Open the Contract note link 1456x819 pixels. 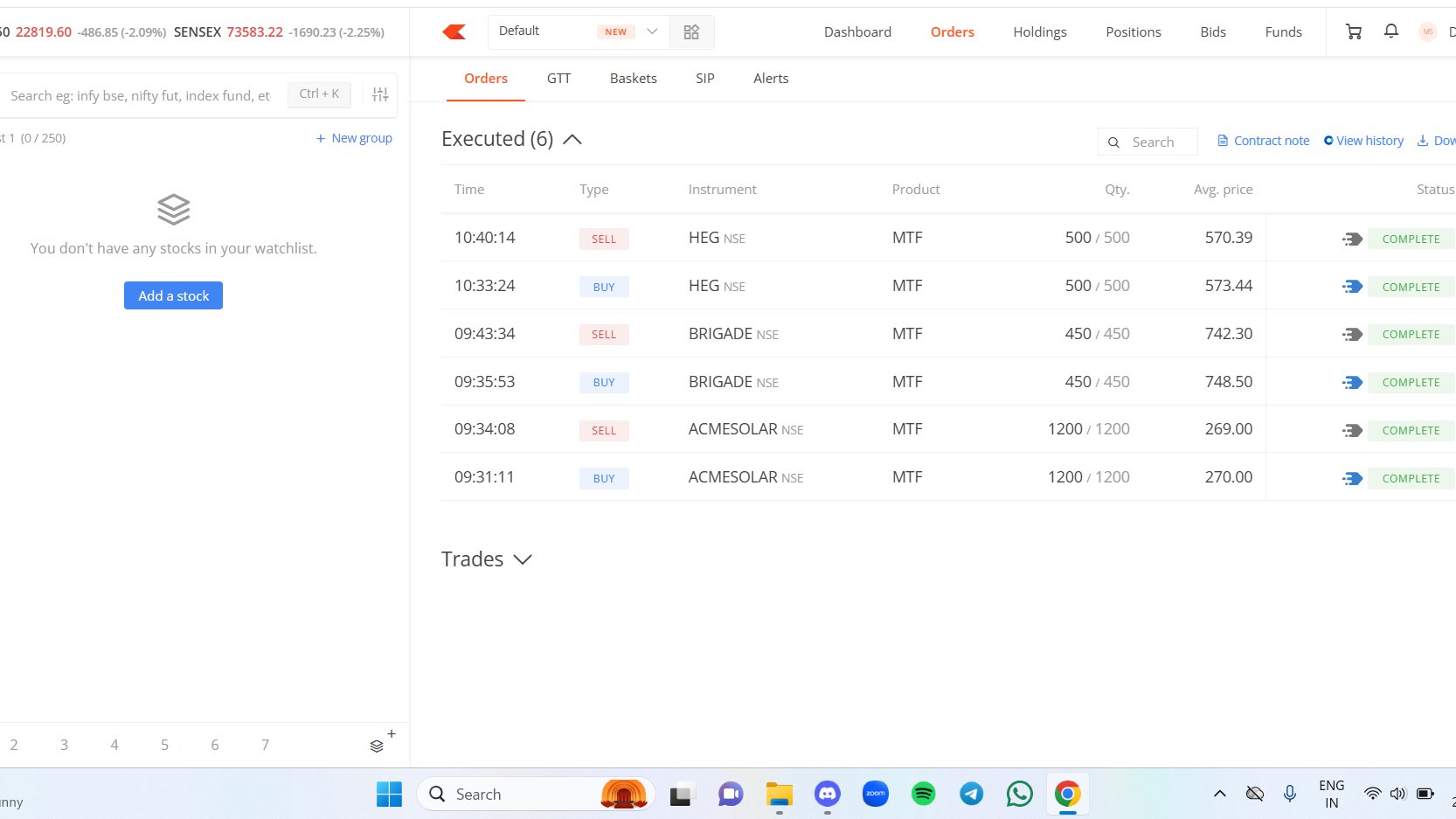tap(1263, 141)
